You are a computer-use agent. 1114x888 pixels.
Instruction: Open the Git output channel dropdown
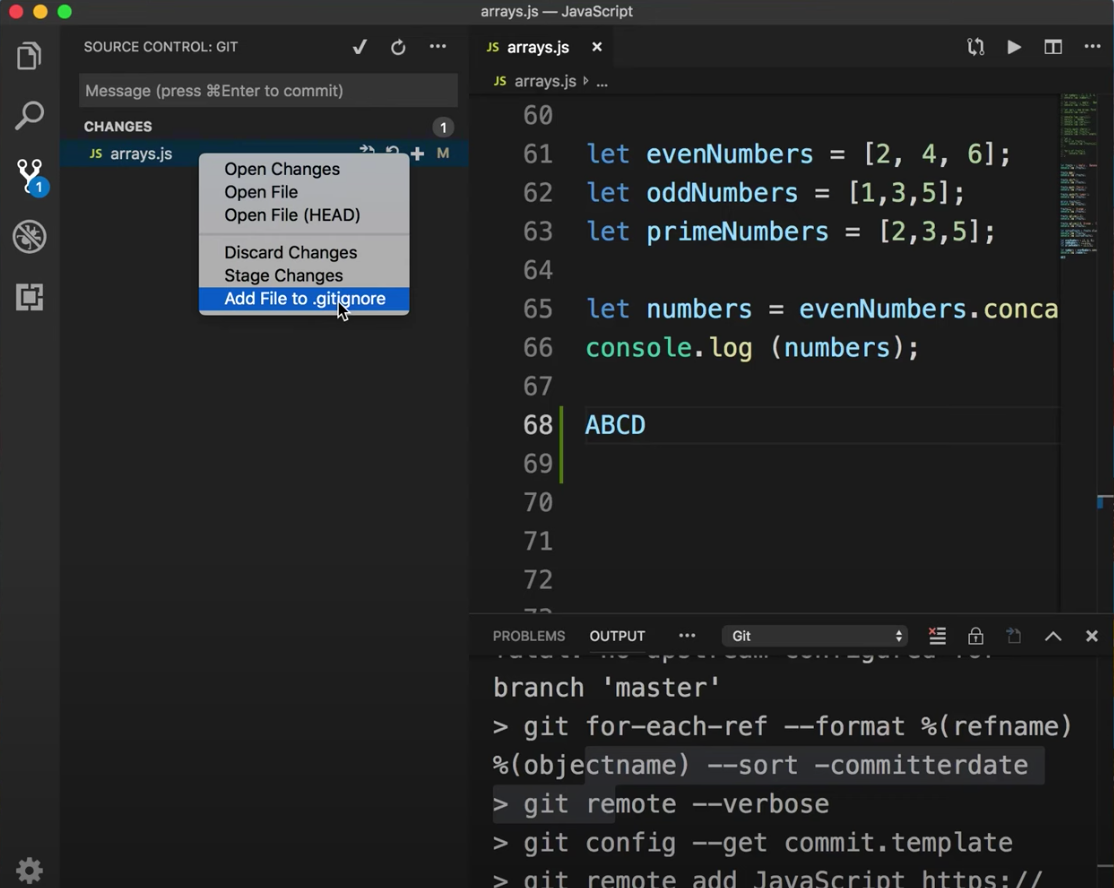coord(815,636)
